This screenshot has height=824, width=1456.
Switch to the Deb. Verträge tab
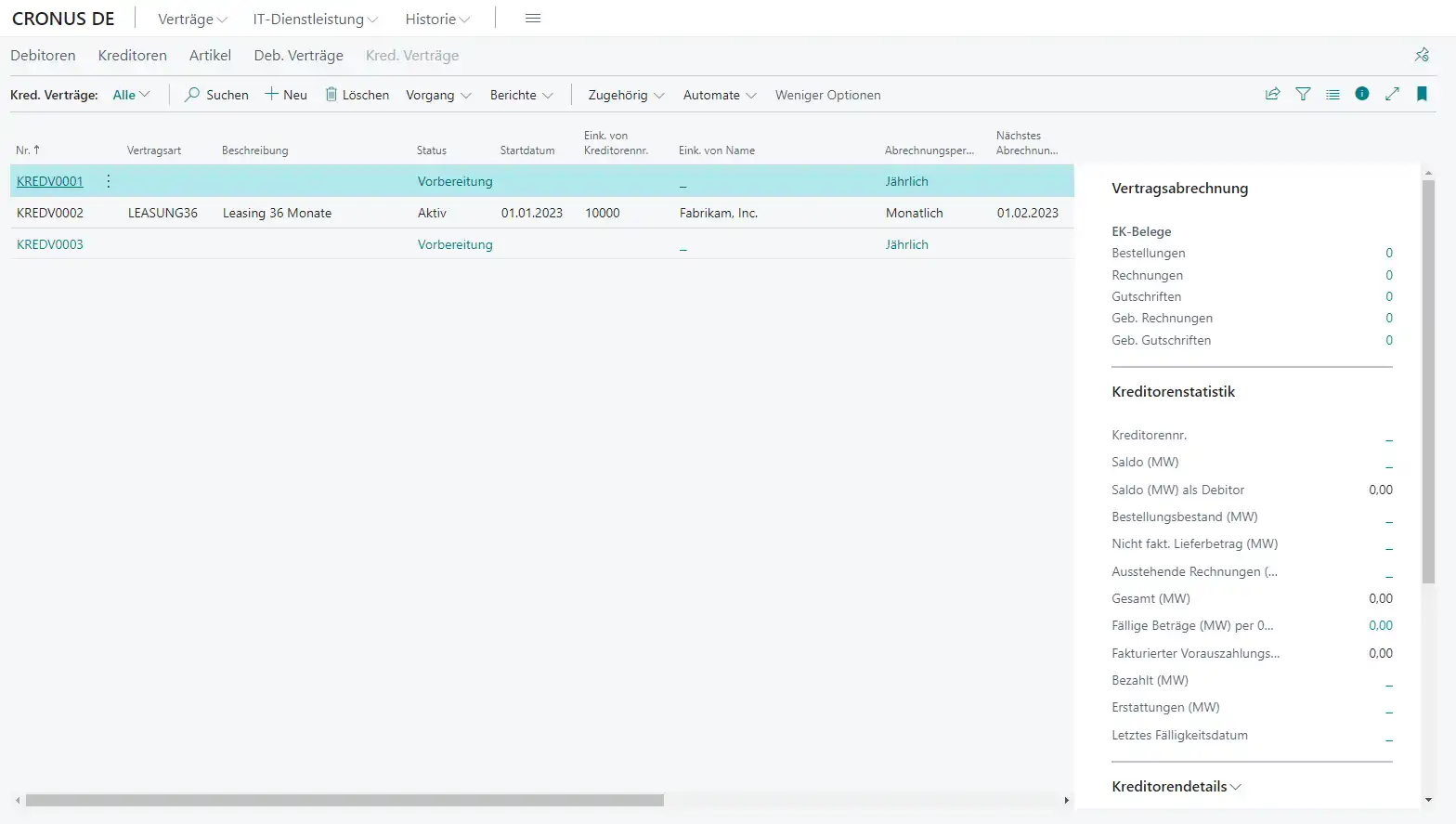[x=298, y=56]
